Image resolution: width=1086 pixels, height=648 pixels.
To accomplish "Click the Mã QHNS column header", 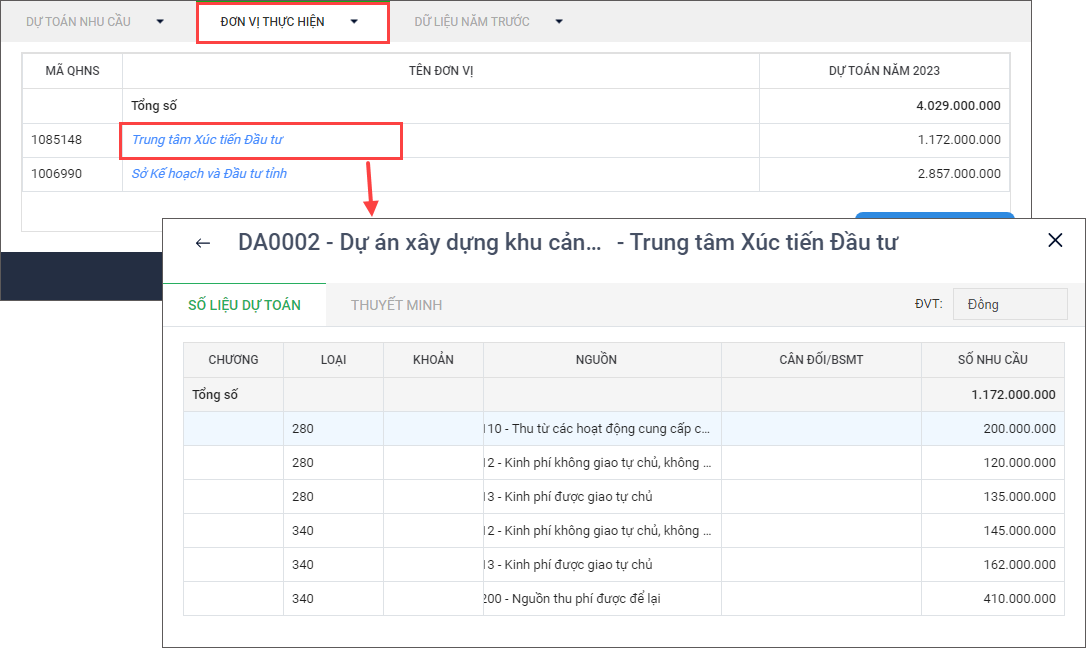I will [x=72, y=71].
